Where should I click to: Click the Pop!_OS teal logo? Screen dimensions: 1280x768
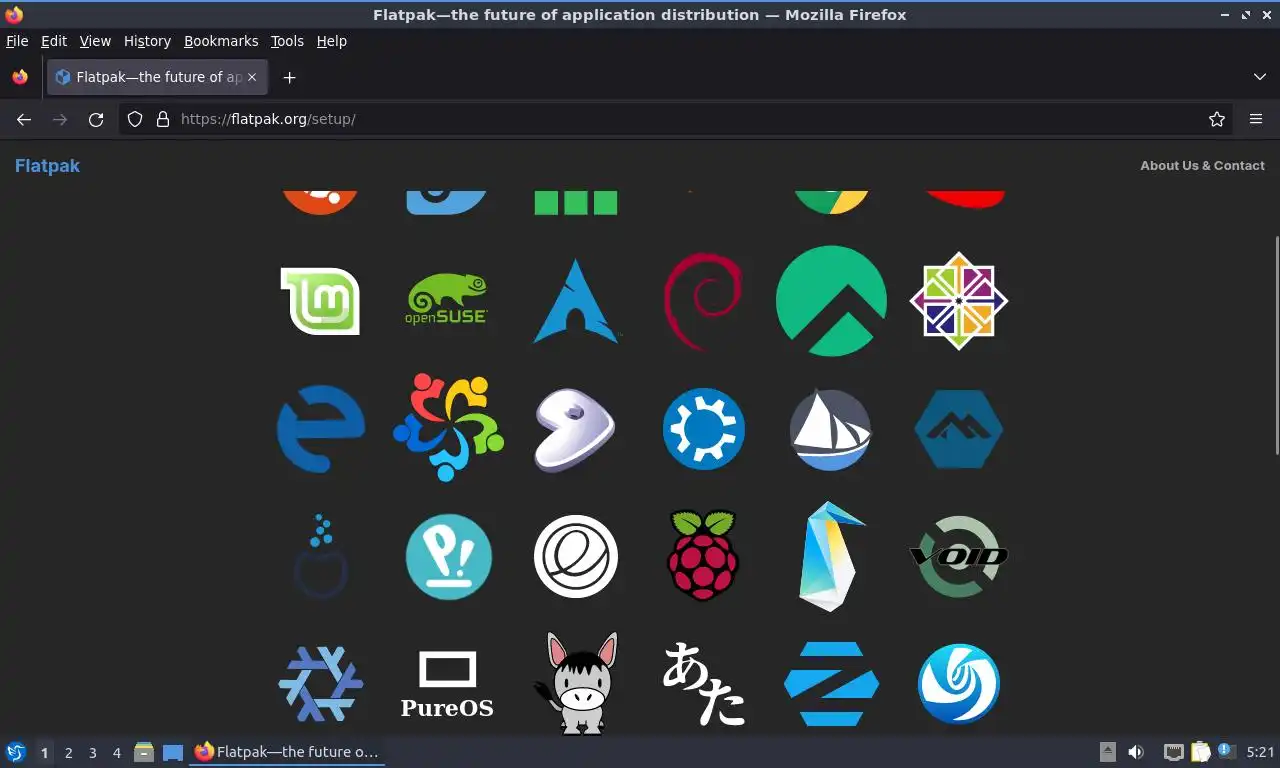(x=448, y=557)
